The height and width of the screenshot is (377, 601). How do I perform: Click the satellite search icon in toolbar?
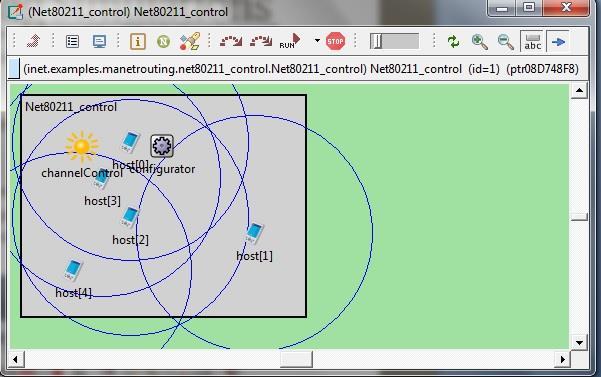click(190, 41)
